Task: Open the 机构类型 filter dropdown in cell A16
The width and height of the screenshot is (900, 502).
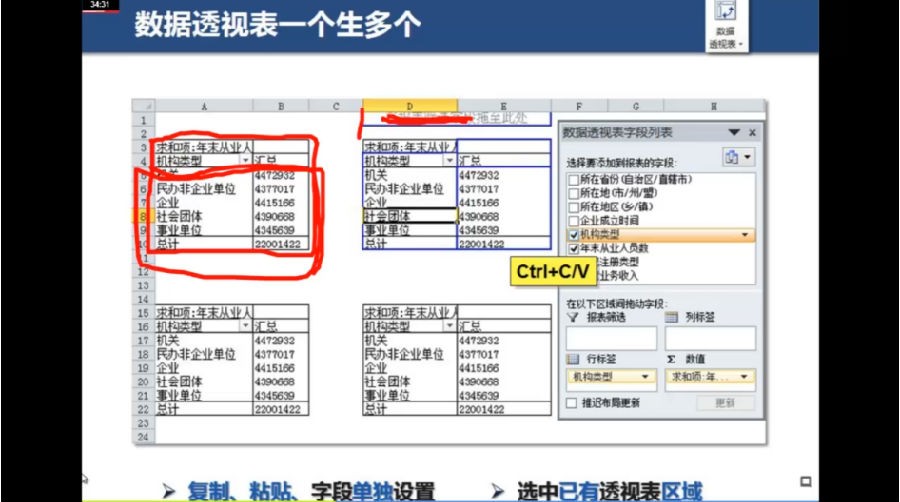Action: 246,326
